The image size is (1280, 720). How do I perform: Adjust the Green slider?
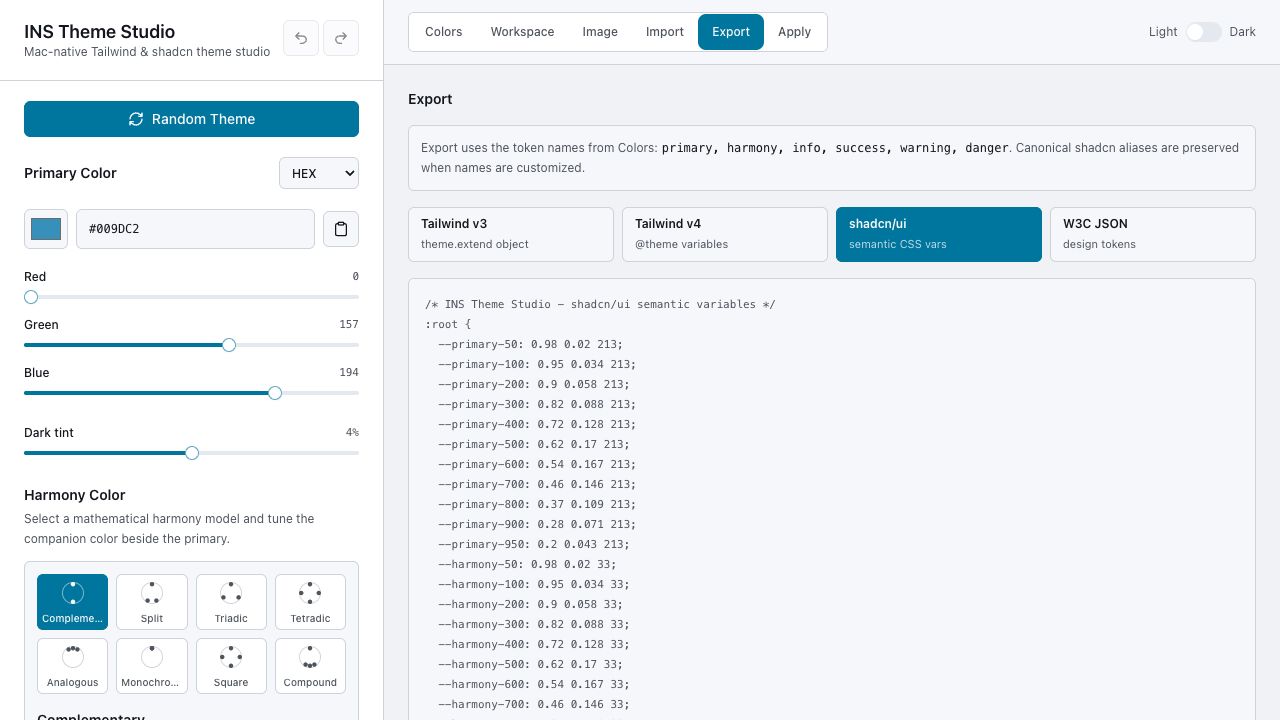(191, 345)
